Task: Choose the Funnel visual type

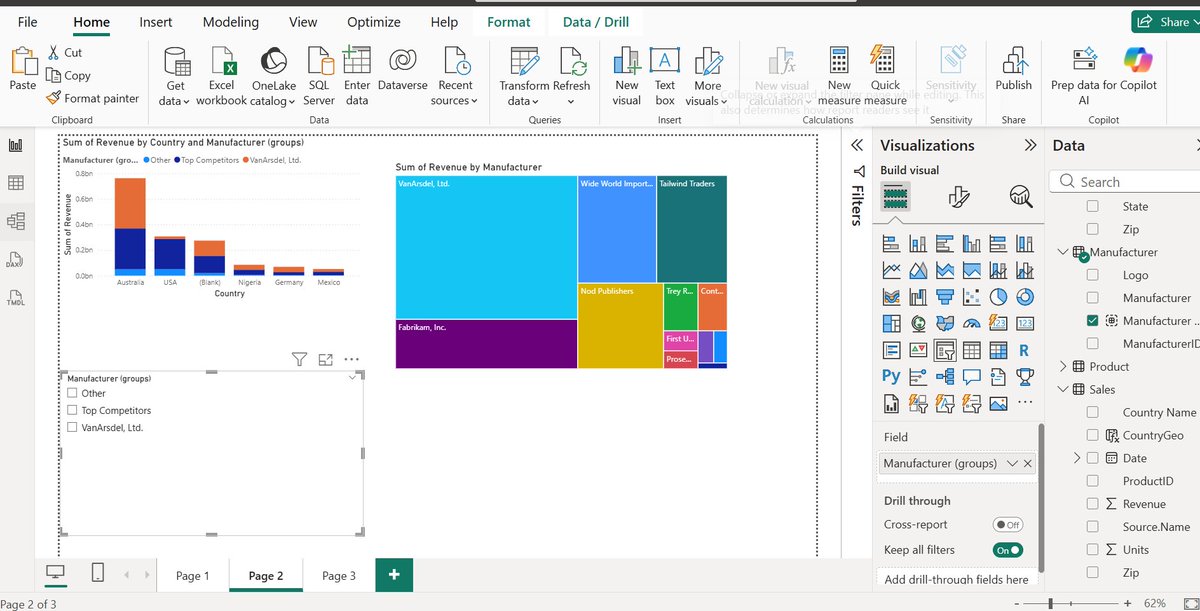Action: coord(944,297)
